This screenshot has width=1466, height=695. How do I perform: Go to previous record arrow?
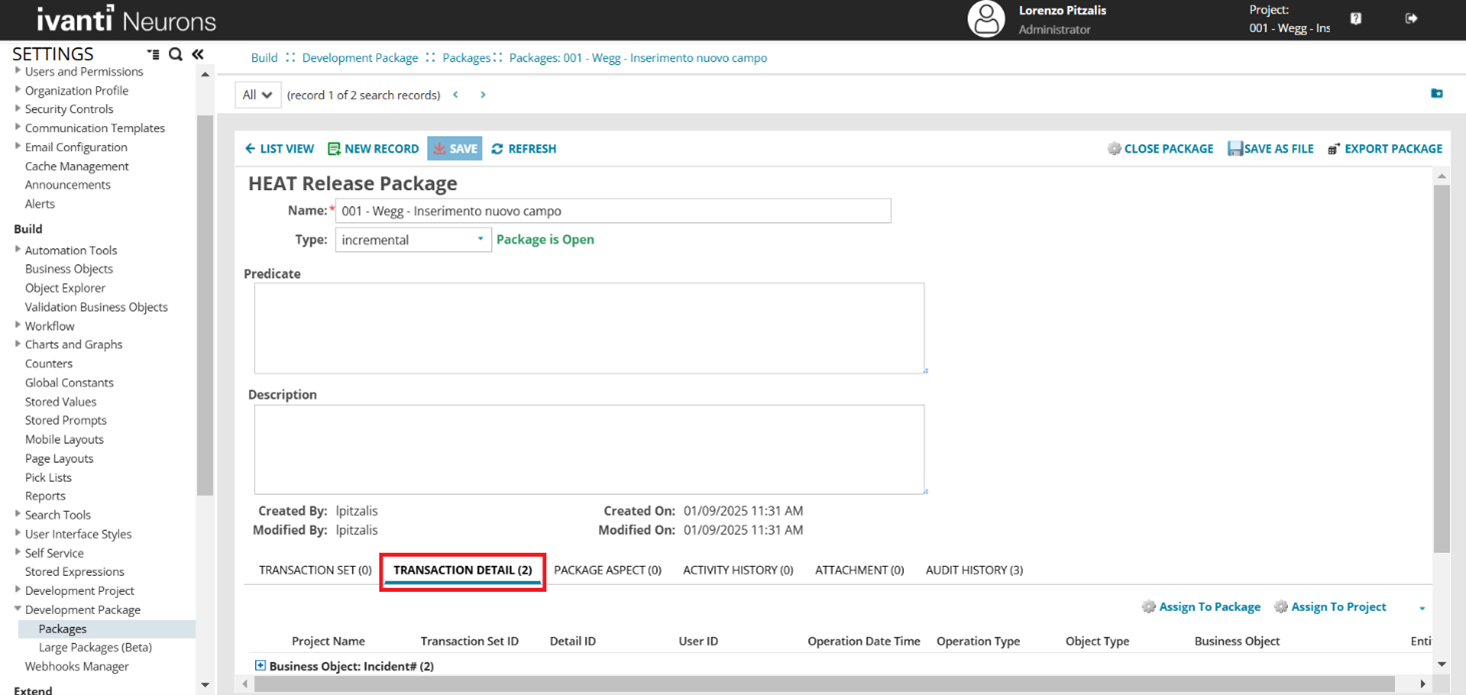[456, 95]
